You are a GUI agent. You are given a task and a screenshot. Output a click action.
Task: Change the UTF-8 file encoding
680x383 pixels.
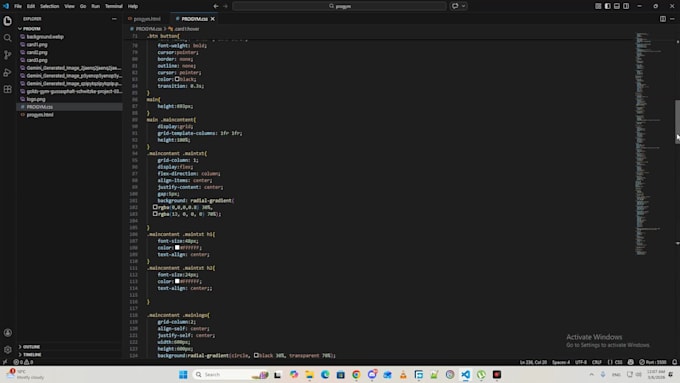[x=581, y=362]
